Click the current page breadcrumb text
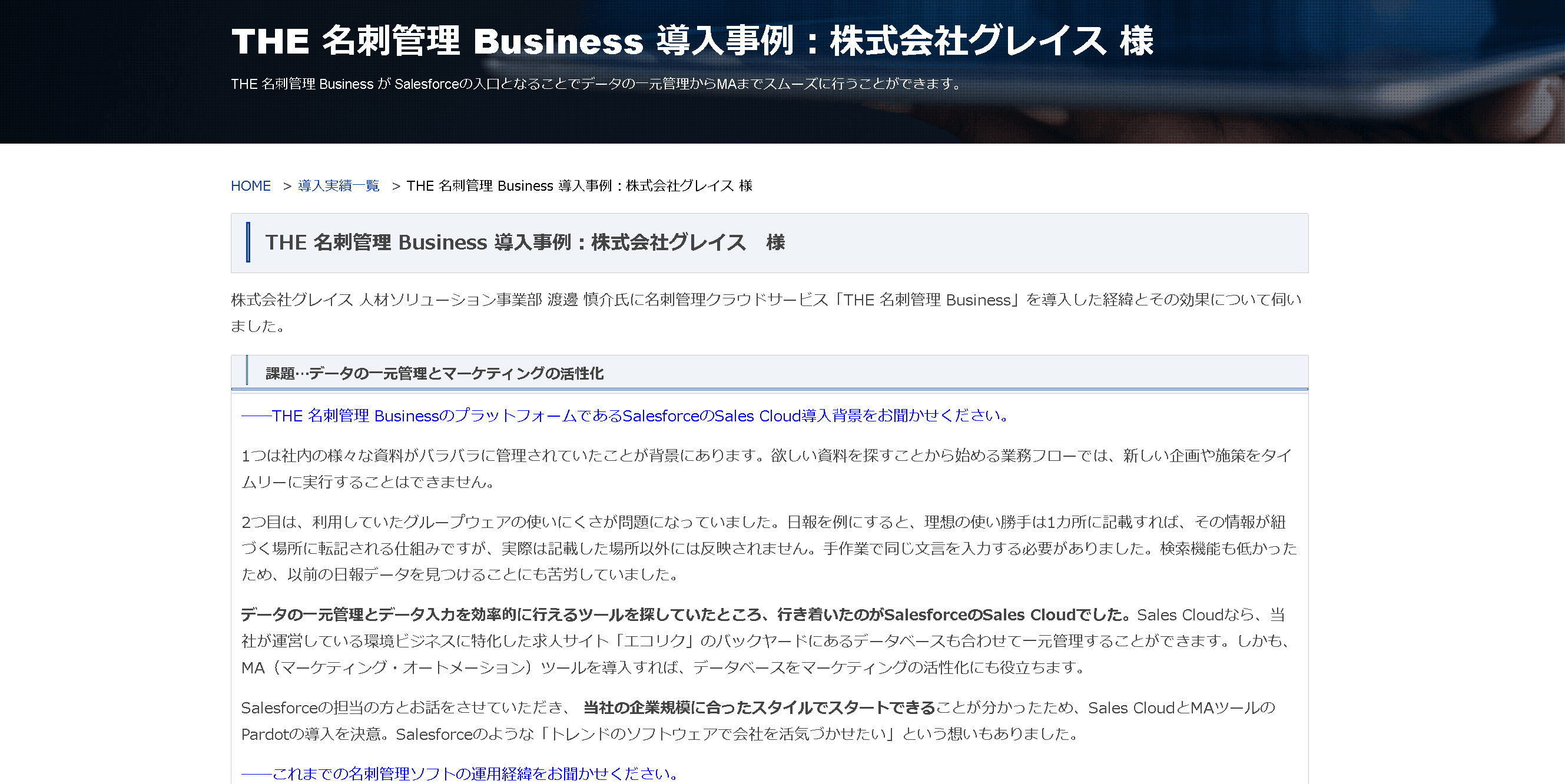The width and height of the screenshot is (1565, 784). click(x=579, y=186)
